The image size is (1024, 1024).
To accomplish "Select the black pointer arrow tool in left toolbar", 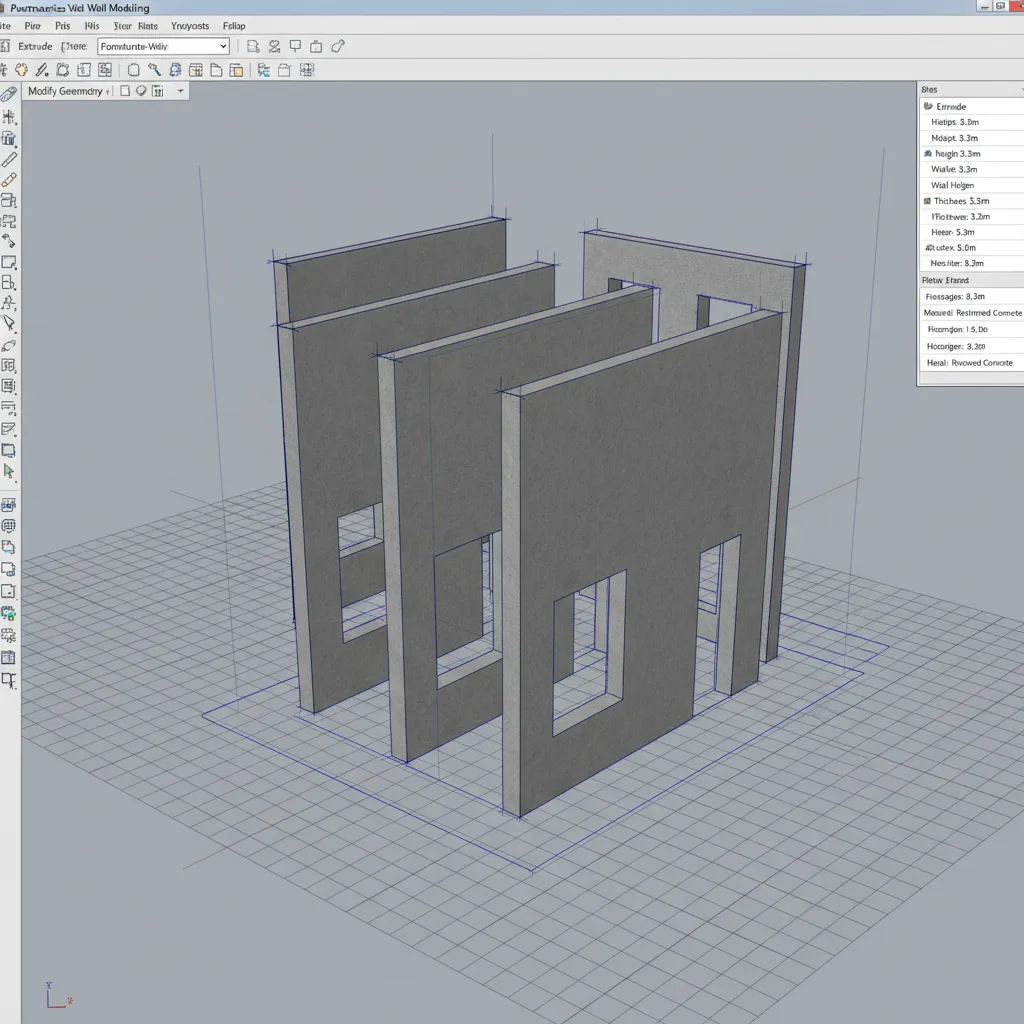I will click(x=8, y=323).
